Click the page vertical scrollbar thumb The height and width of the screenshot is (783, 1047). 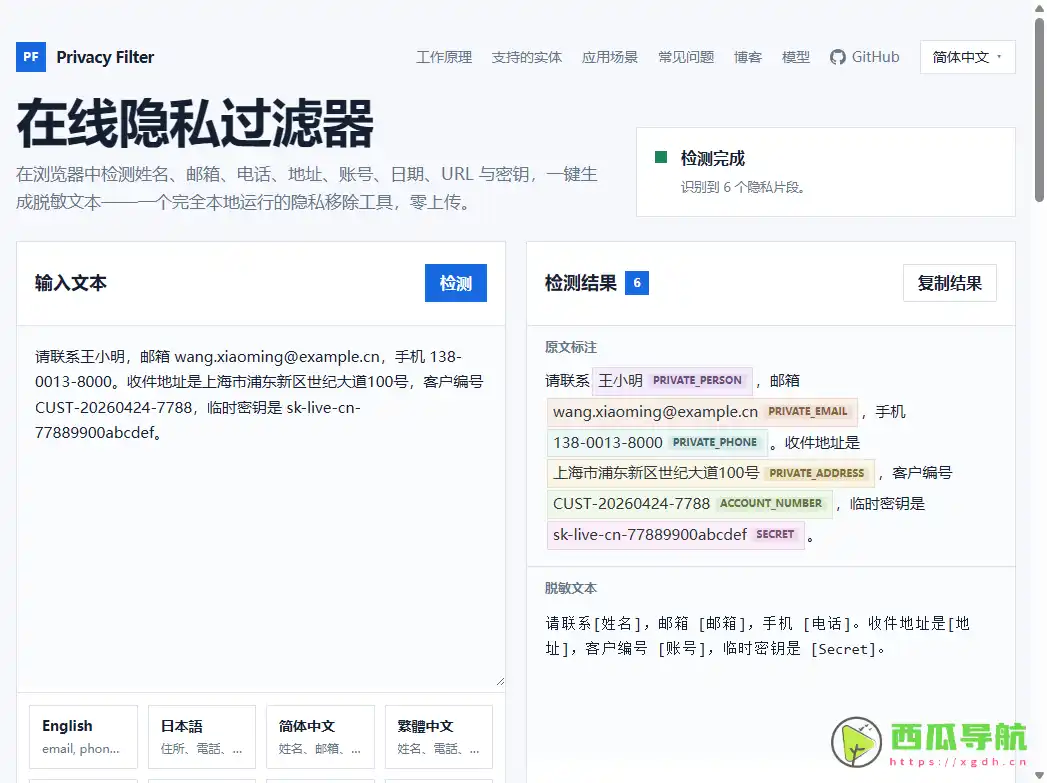coord(1039,110)
